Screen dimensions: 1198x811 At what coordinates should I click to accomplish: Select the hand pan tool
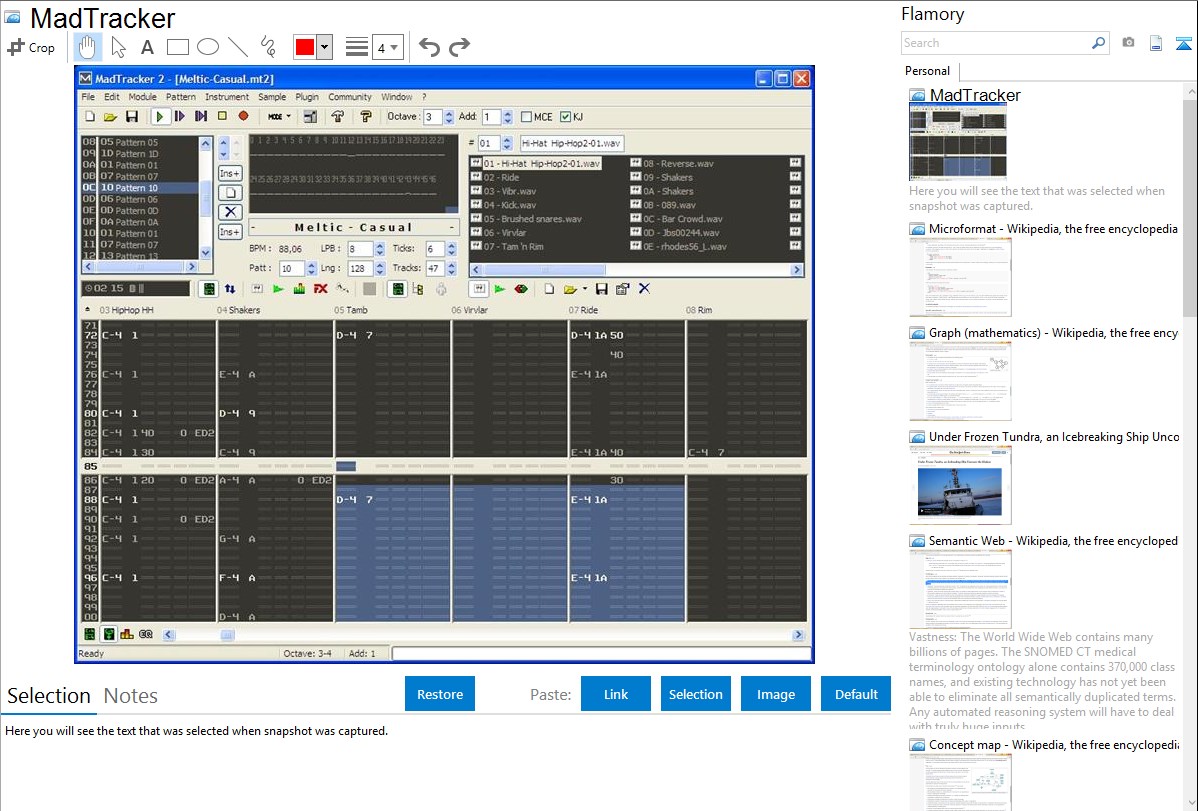(88, 47)
